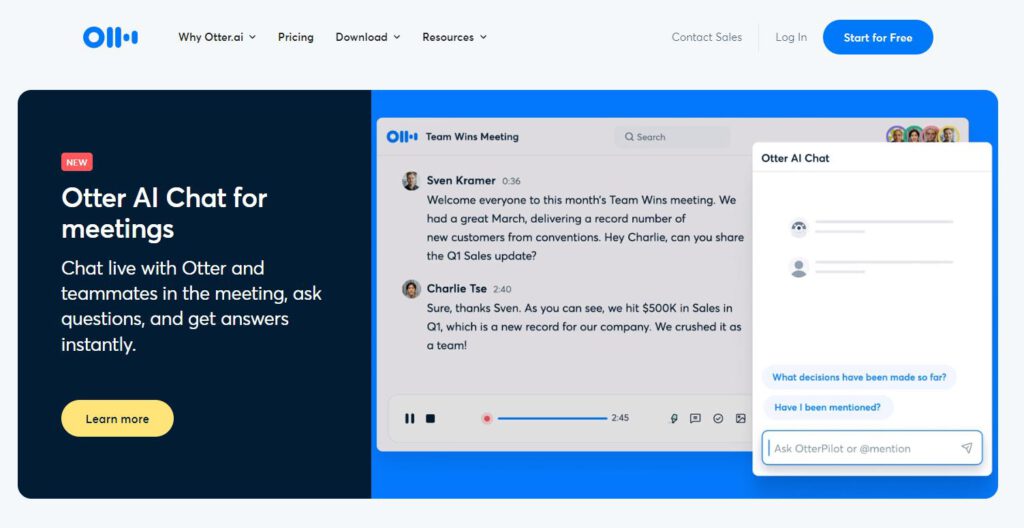Click the Otter bot avatar in the AI Chat

(x=799, y=227)
